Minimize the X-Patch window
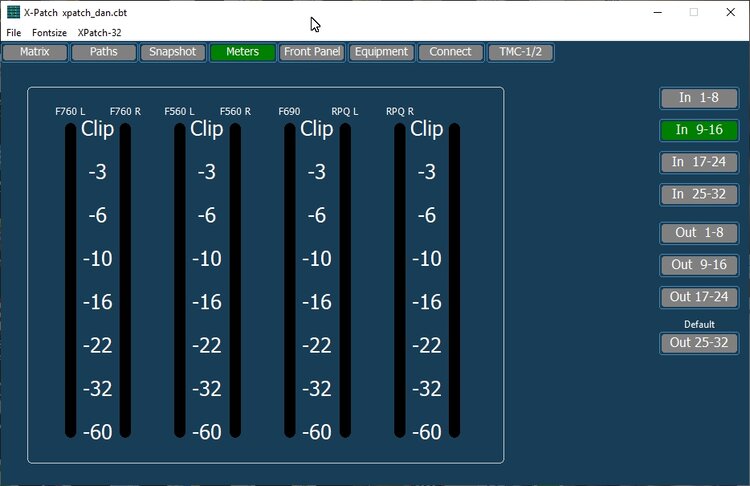This screenshot has height=486, width=750. click(x=658, y=12)
